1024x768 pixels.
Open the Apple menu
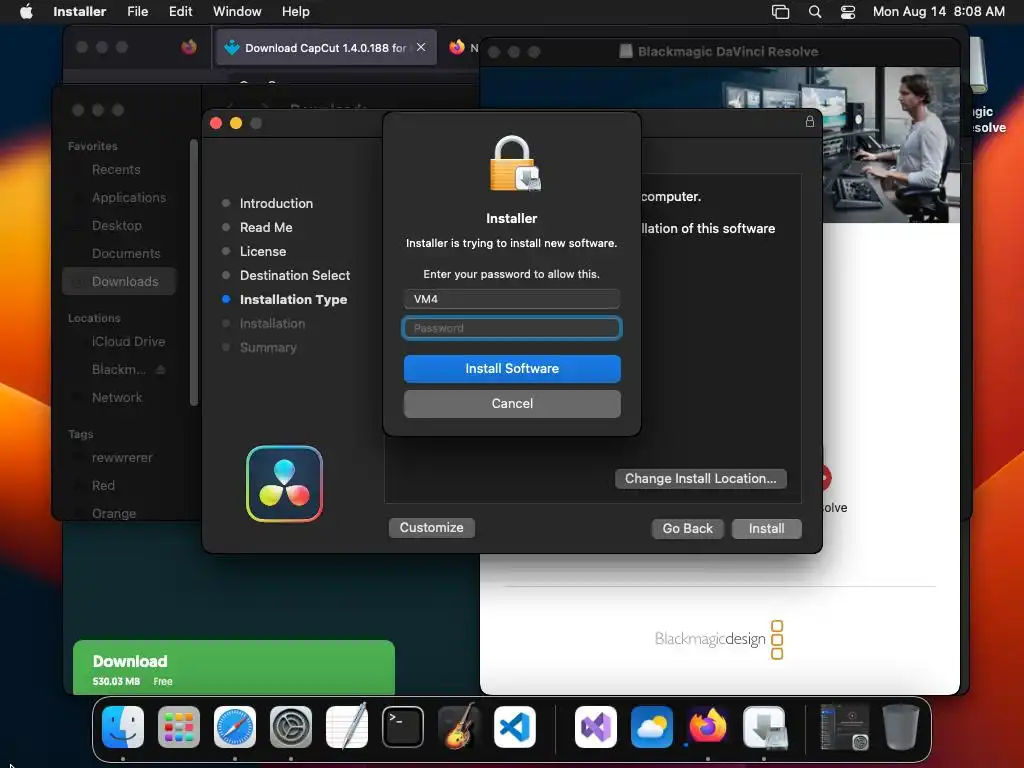pyautogui.click(x=26, y=11)
